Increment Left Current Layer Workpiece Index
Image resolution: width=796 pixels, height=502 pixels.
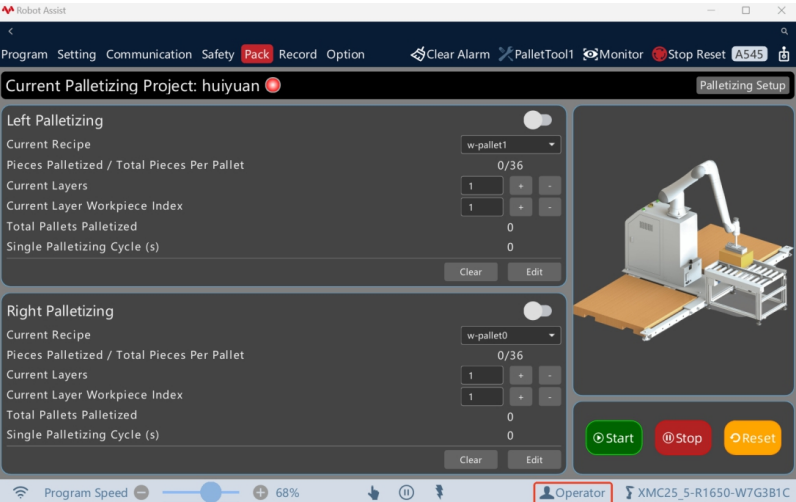(x=521, y=207)
